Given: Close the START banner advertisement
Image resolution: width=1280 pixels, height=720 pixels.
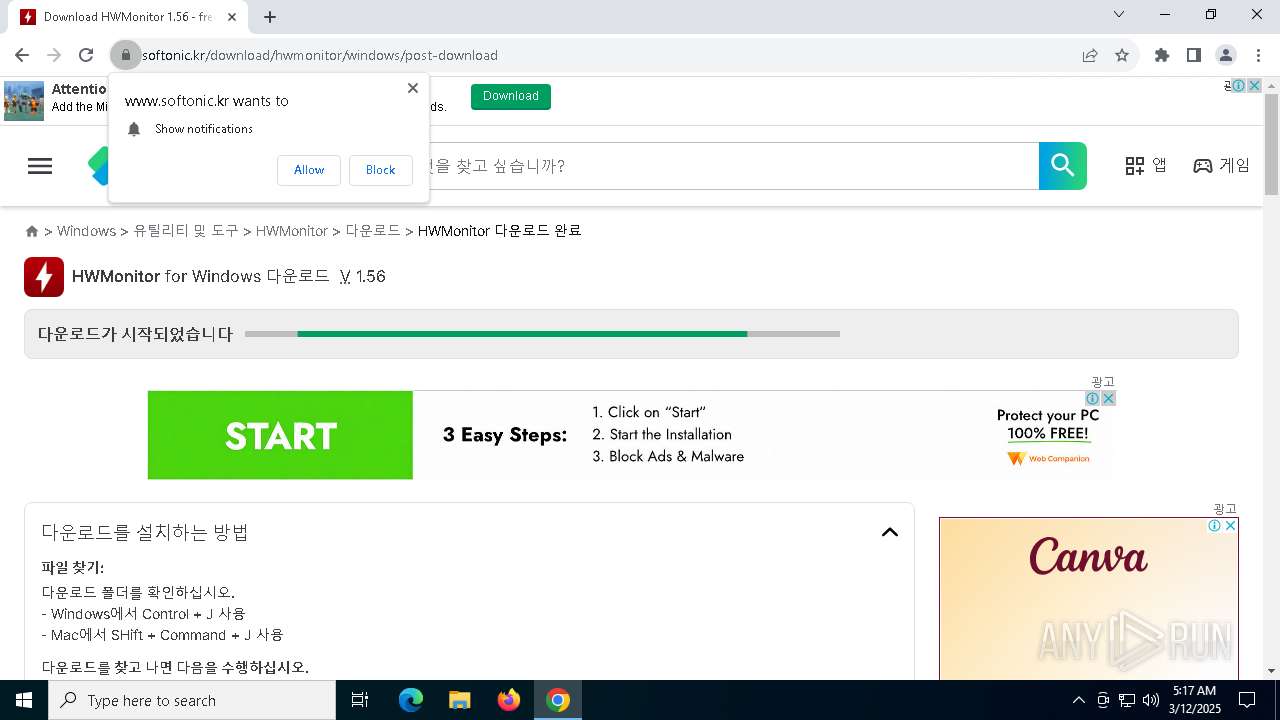Looking at the screenshot, I should click(1108, 398).
